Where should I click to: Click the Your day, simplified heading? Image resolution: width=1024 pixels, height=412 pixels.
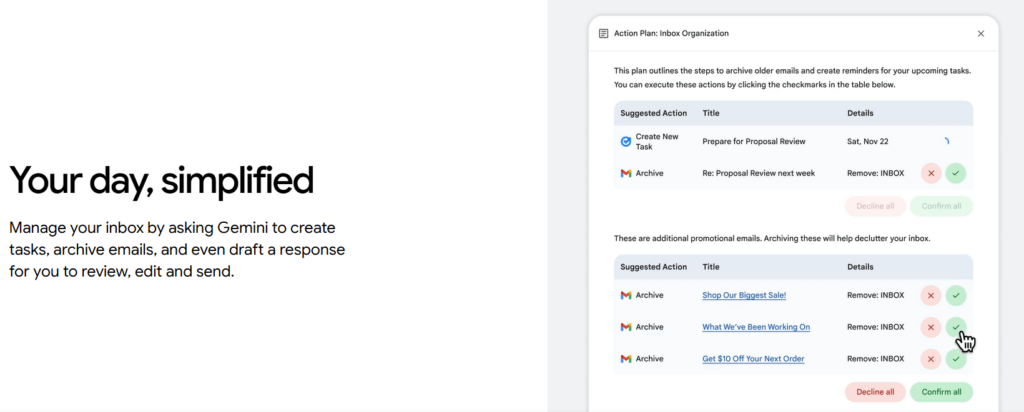click(x=161, y=180)
